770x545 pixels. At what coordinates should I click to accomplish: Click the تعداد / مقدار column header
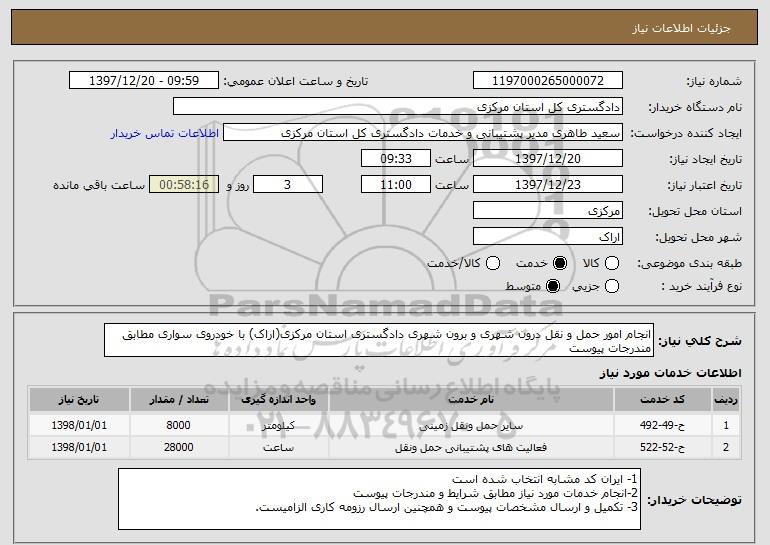(179, 400)
